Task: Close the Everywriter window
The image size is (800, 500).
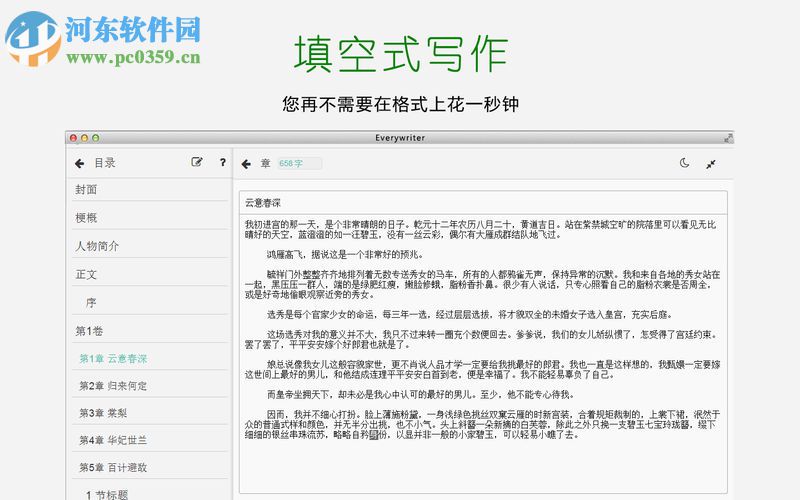Action: point(73,138)
